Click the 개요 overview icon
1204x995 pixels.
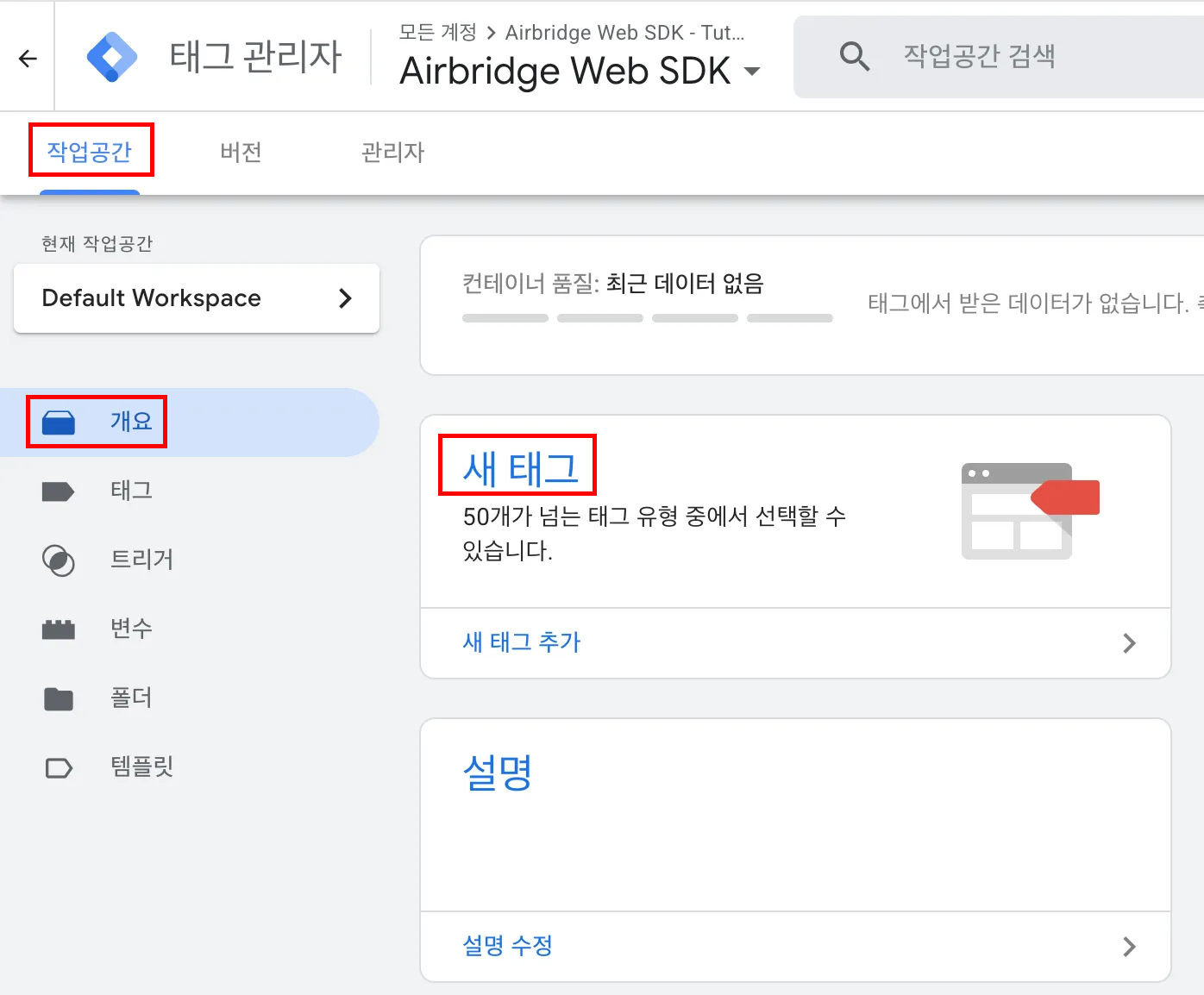coord(59,422)
